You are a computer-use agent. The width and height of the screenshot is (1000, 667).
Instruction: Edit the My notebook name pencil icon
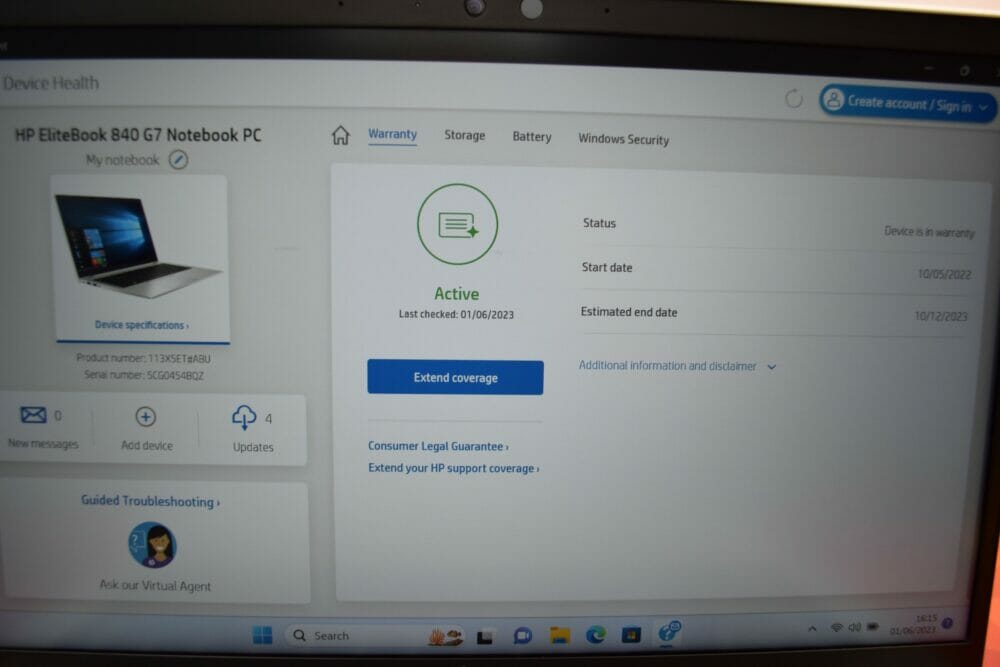(x=178, y=159)
